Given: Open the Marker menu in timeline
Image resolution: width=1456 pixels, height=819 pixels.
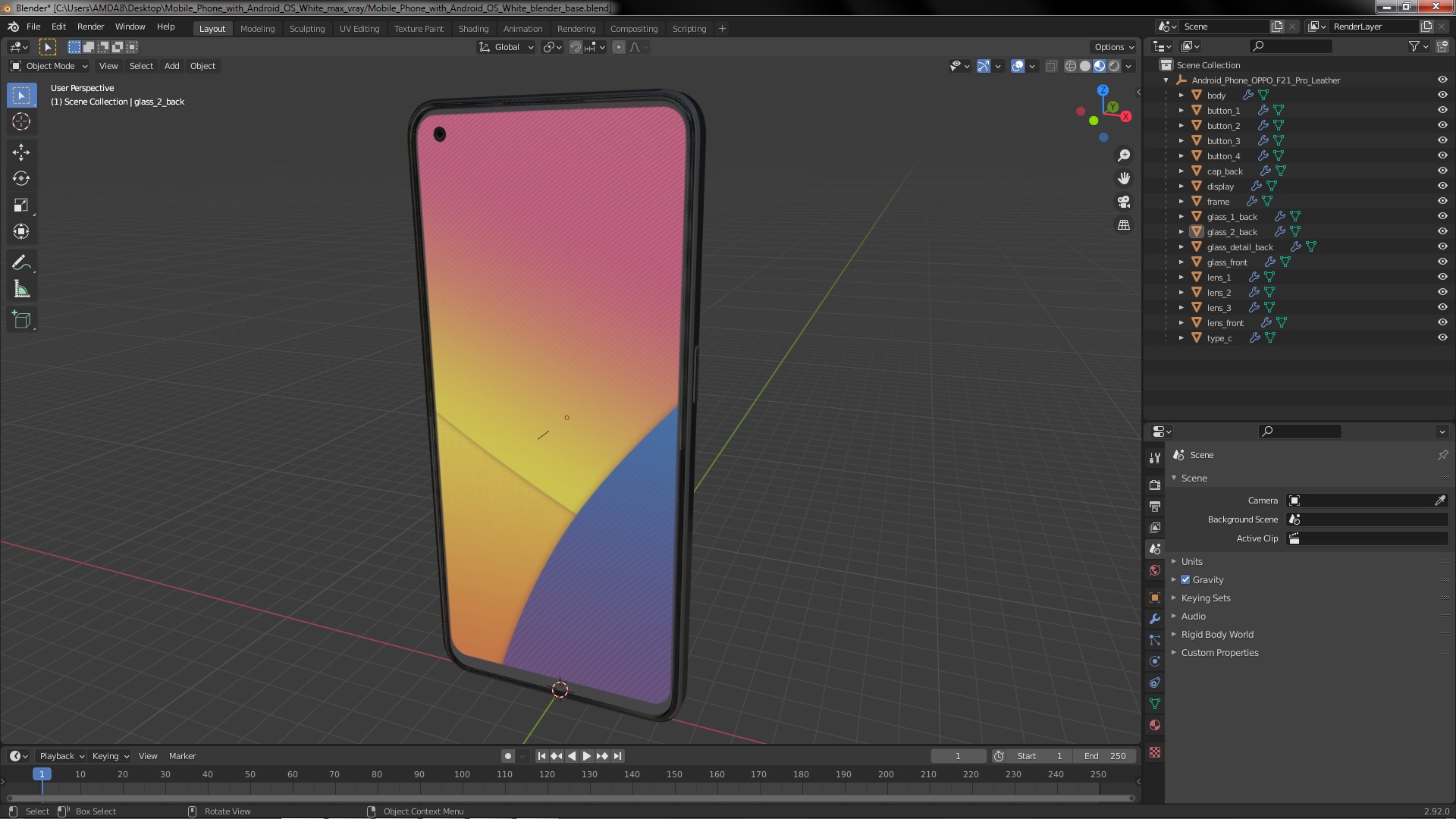Looking at the screenshot, I should (x=182, y=756).
